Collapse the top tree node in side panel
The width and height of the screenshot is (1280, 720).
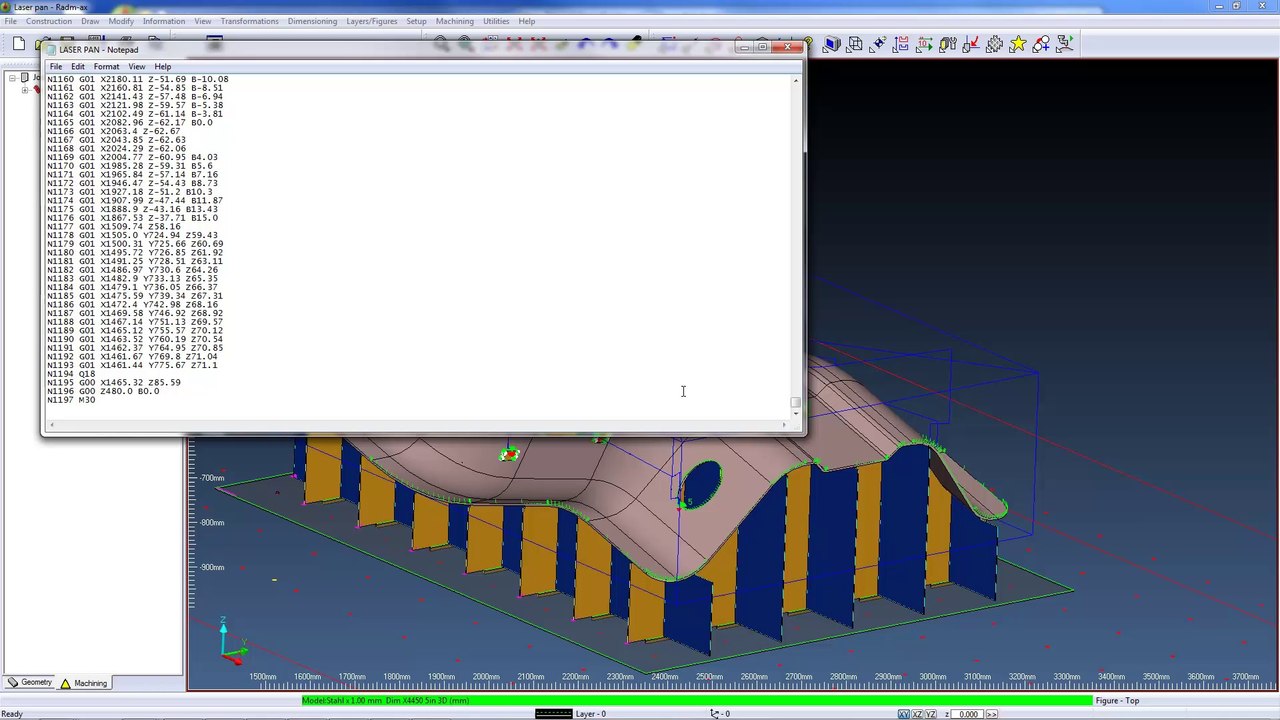(12, 78)
